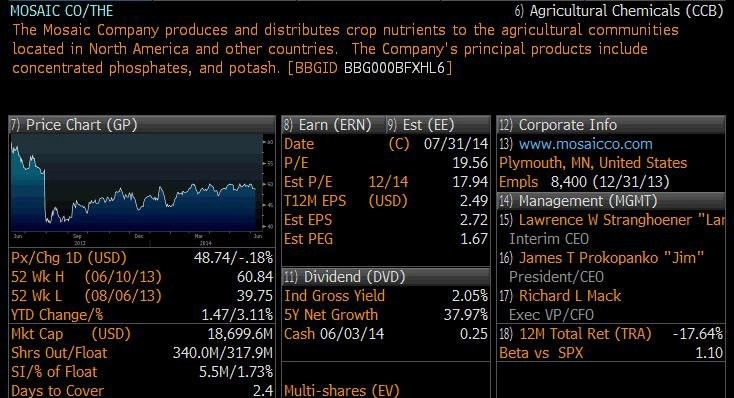The height and width of the screenshot is (398, 734).
Task: Select the Ind Gross Yield row
Action: [x=386, y=296]
